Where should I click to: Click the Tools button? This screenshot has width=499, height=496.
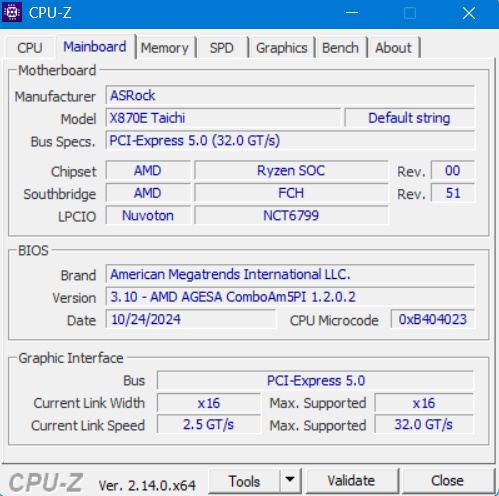point(244,481)
